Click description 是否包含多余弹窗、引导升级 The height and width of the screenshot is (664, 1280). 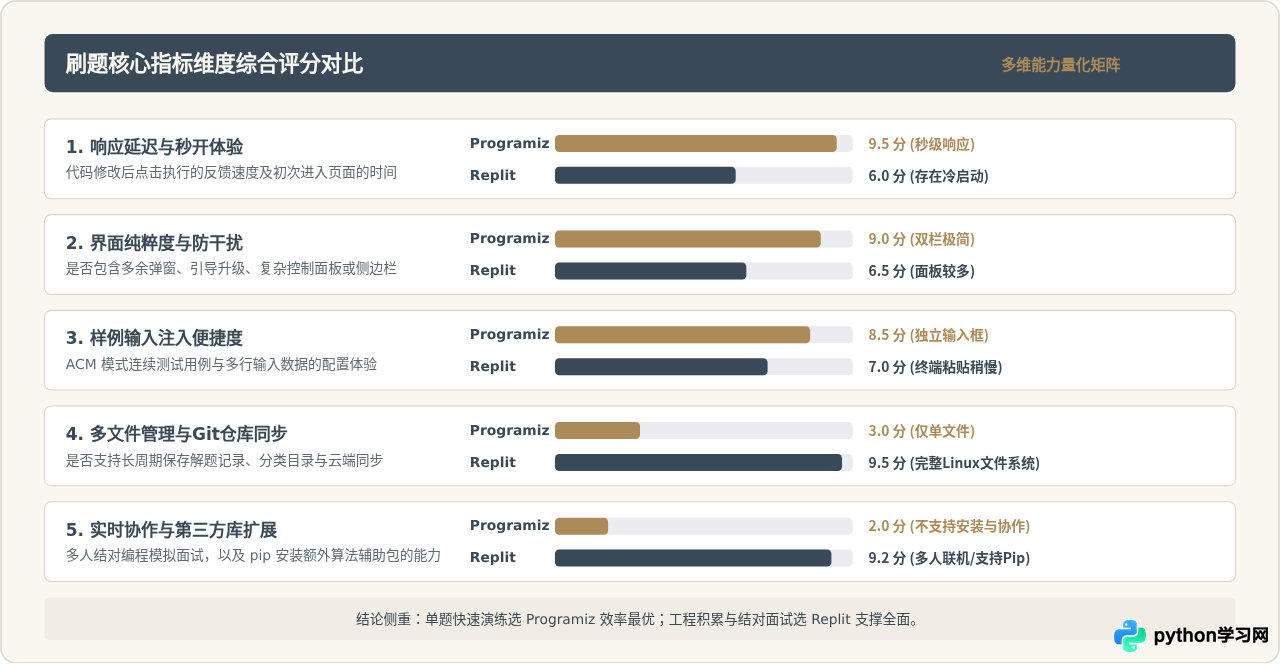(231, 268)
